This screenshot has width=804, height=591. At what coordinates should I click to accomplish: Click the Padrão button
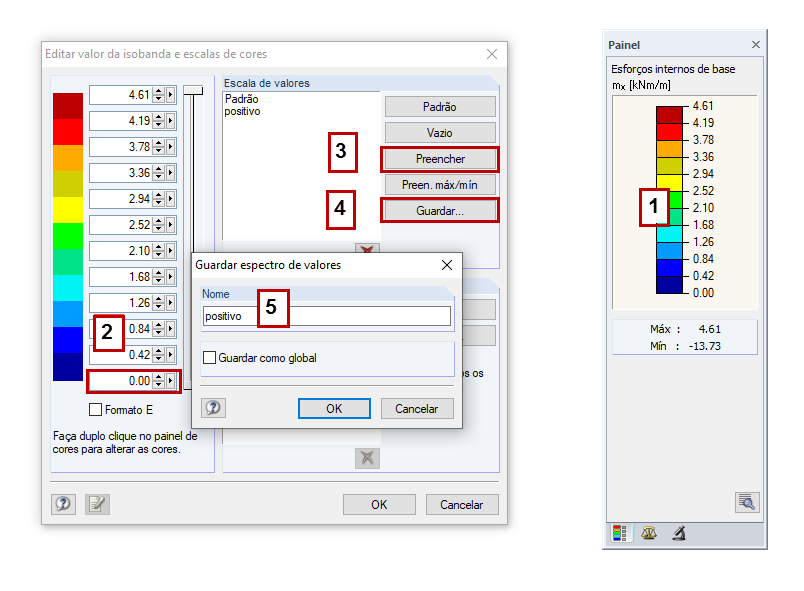[x=440, y=107]
